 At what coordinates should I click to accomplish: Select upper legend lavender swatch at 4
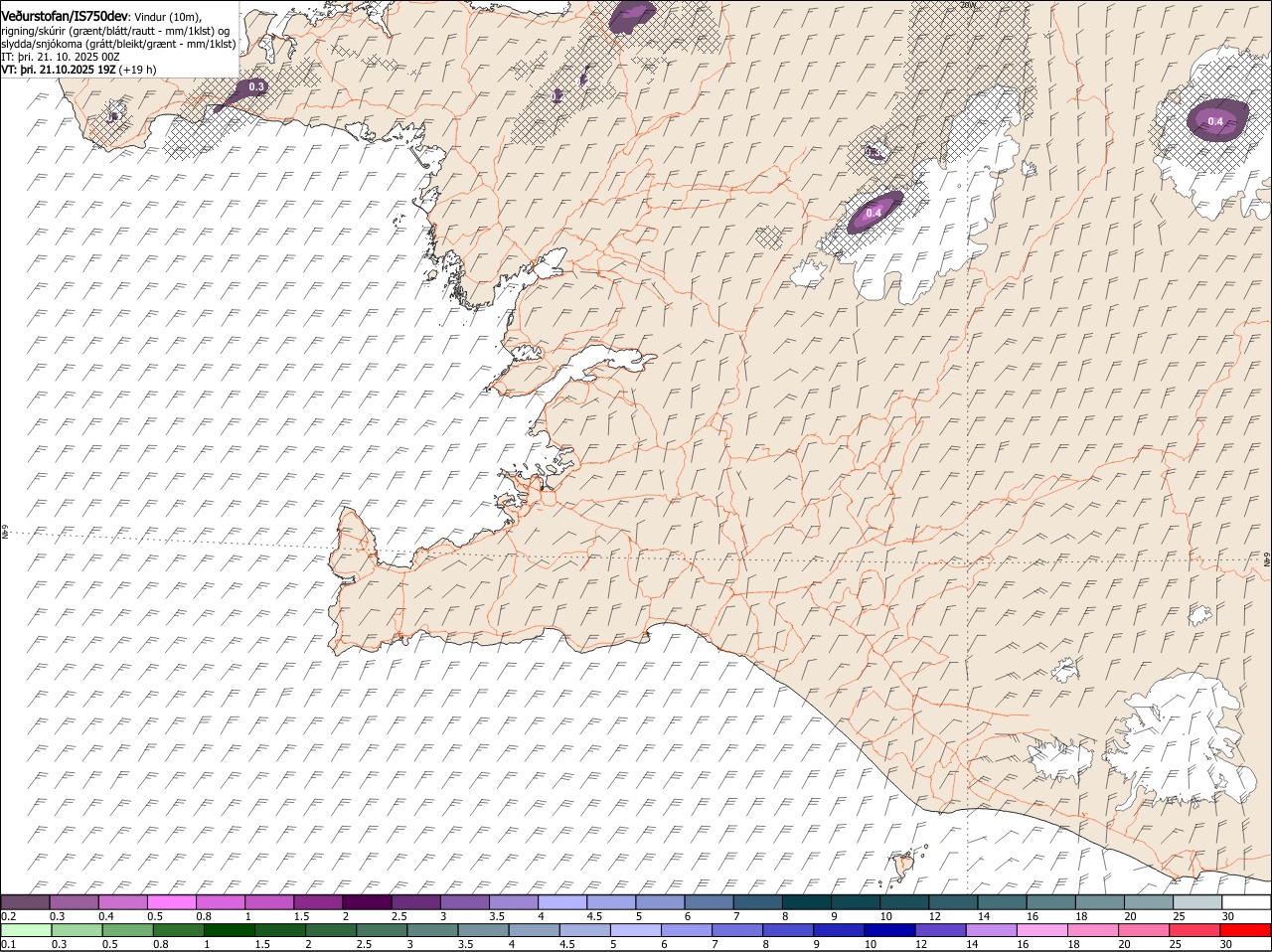click(560, 902)
